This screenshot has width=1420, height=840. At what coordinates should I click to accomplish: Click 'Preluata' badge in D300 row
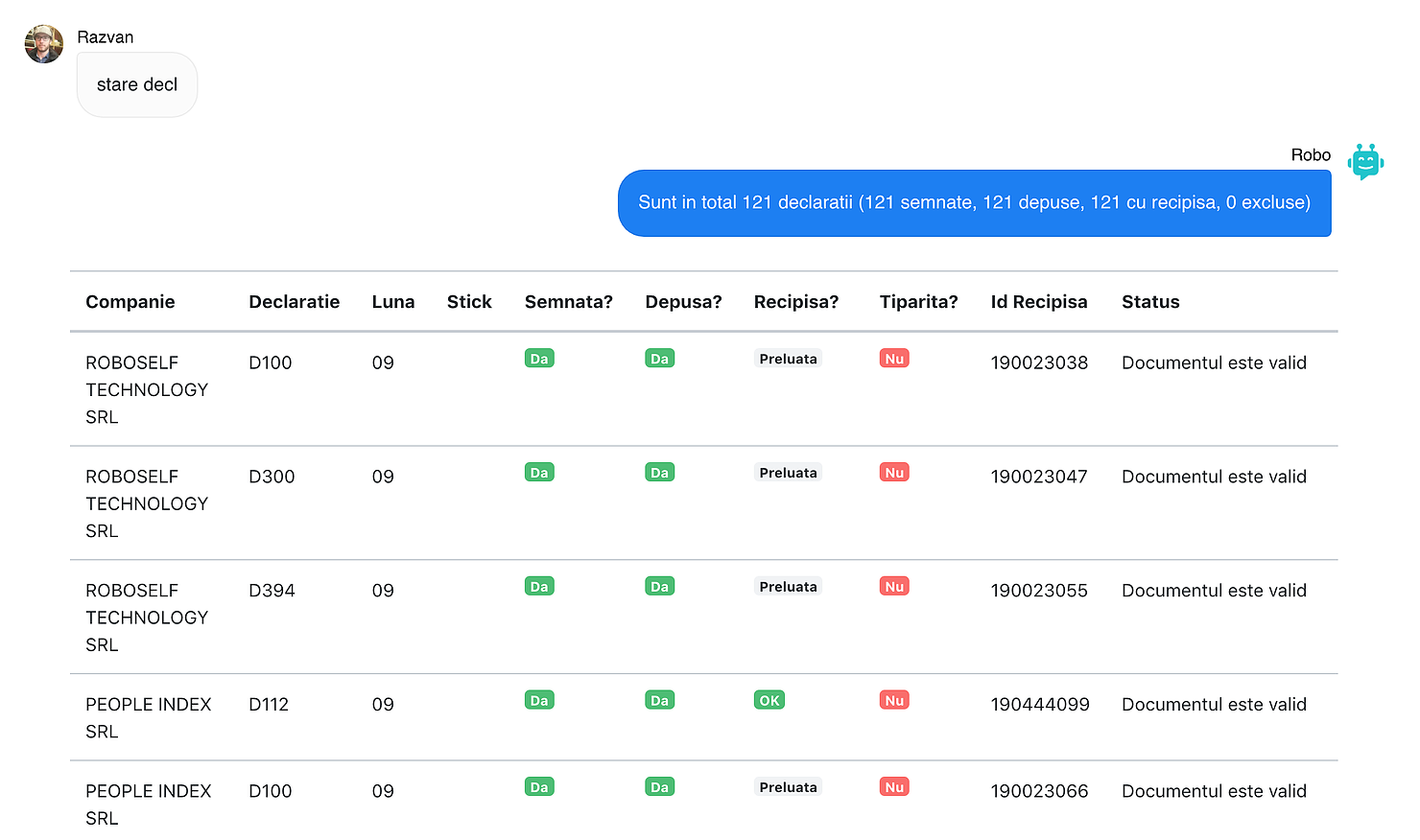[x=789, y=473]
